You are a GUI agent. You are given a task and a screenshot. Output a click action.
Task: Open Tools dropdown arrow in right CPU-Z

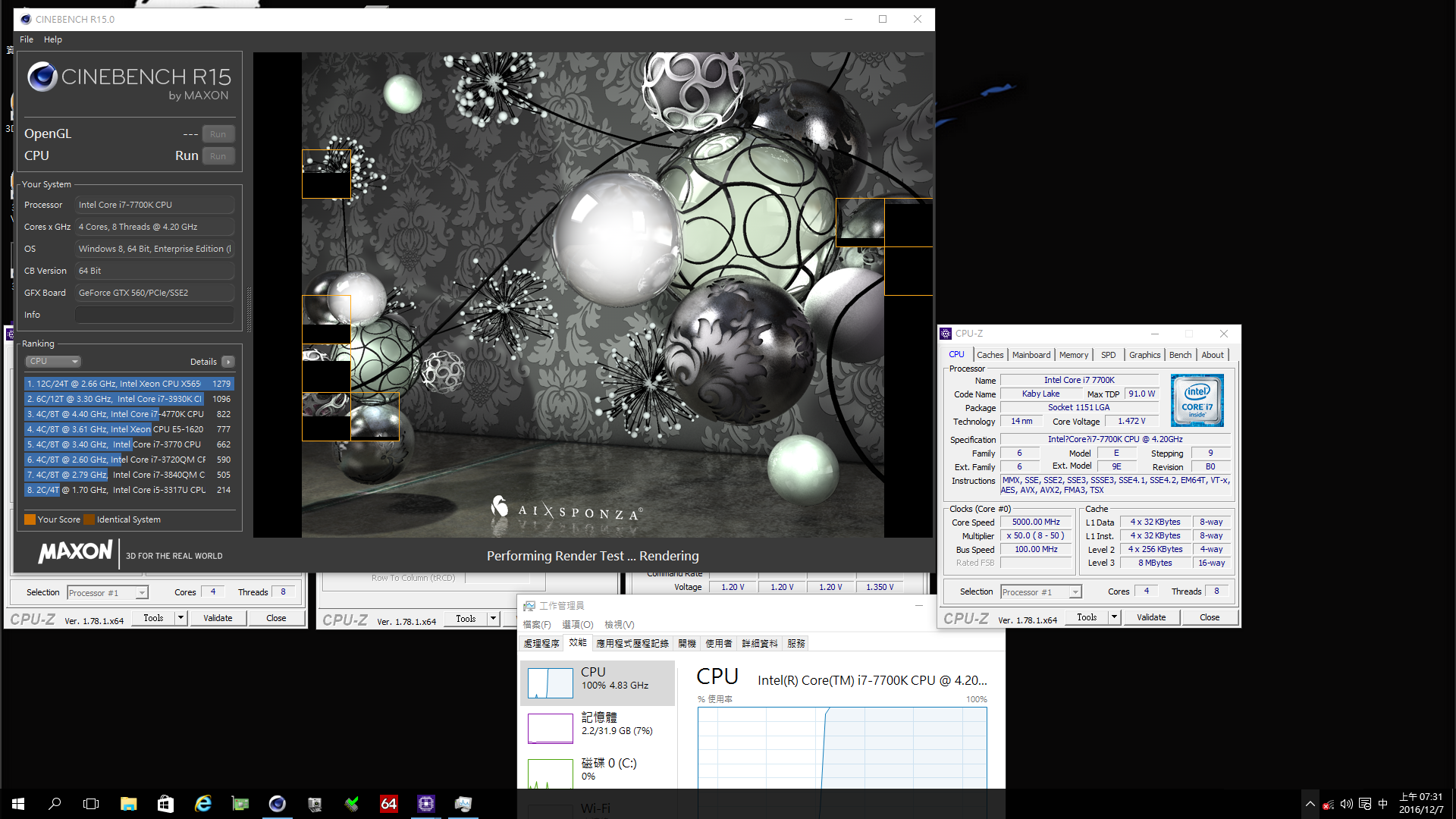[1115, 617]
